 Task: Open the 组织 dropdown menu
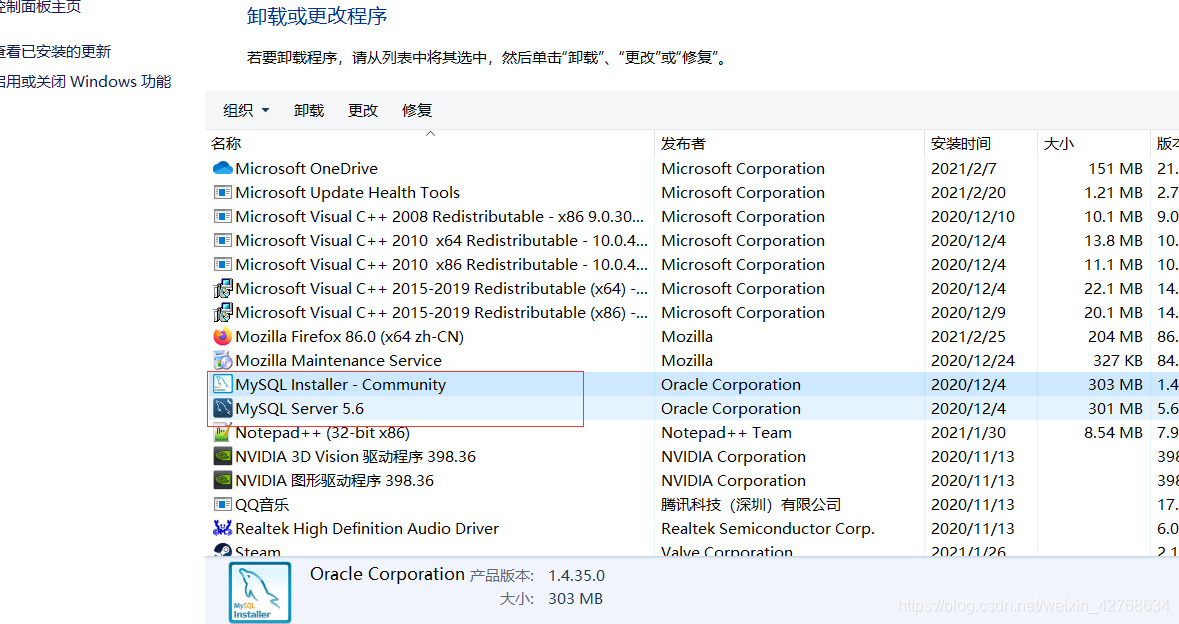[245, 111]
